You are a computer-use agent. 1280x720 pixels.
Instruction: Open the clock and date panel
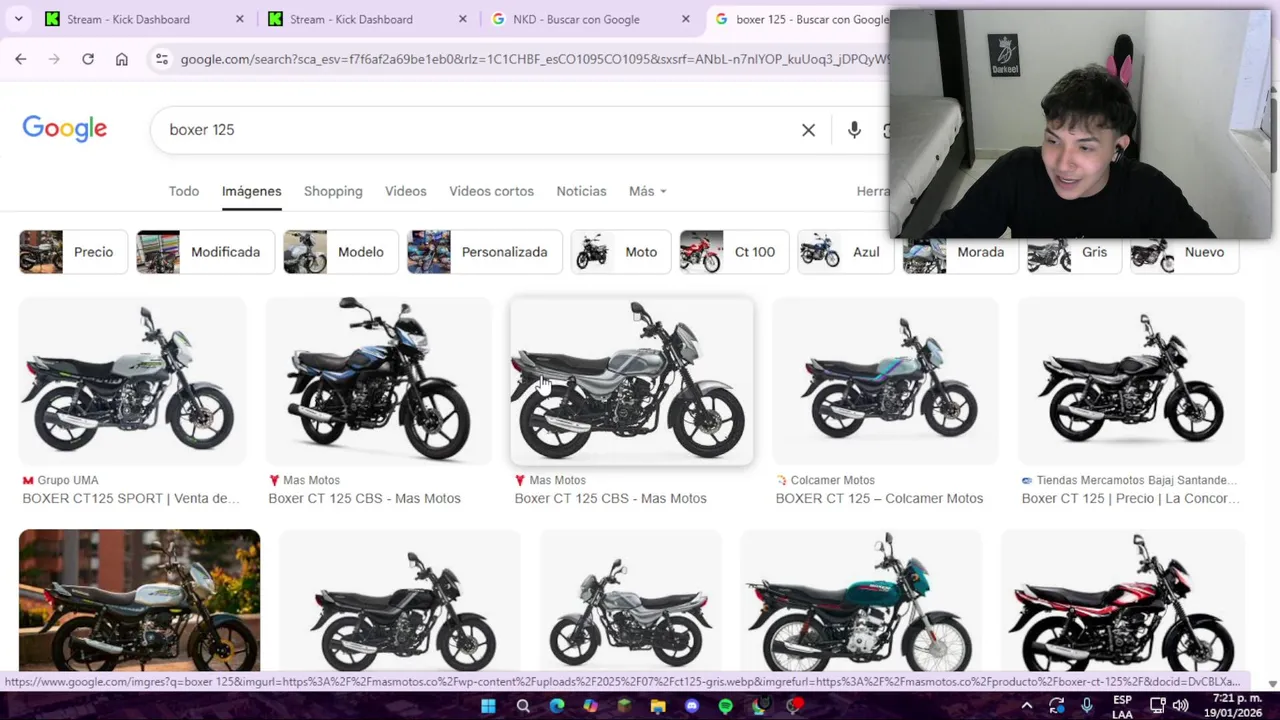tap(1235, 706)
